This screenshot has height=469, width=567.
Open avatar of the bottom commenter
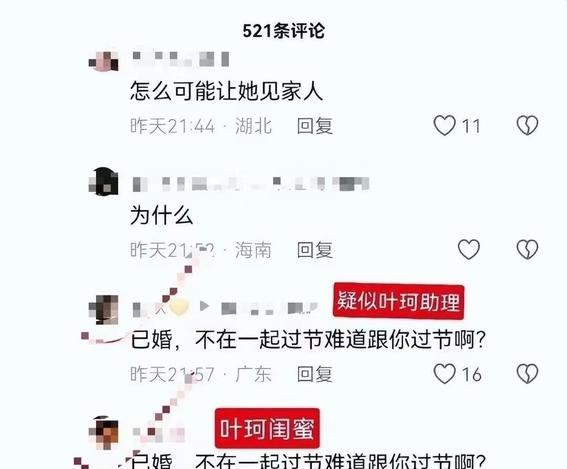(104, 433)
